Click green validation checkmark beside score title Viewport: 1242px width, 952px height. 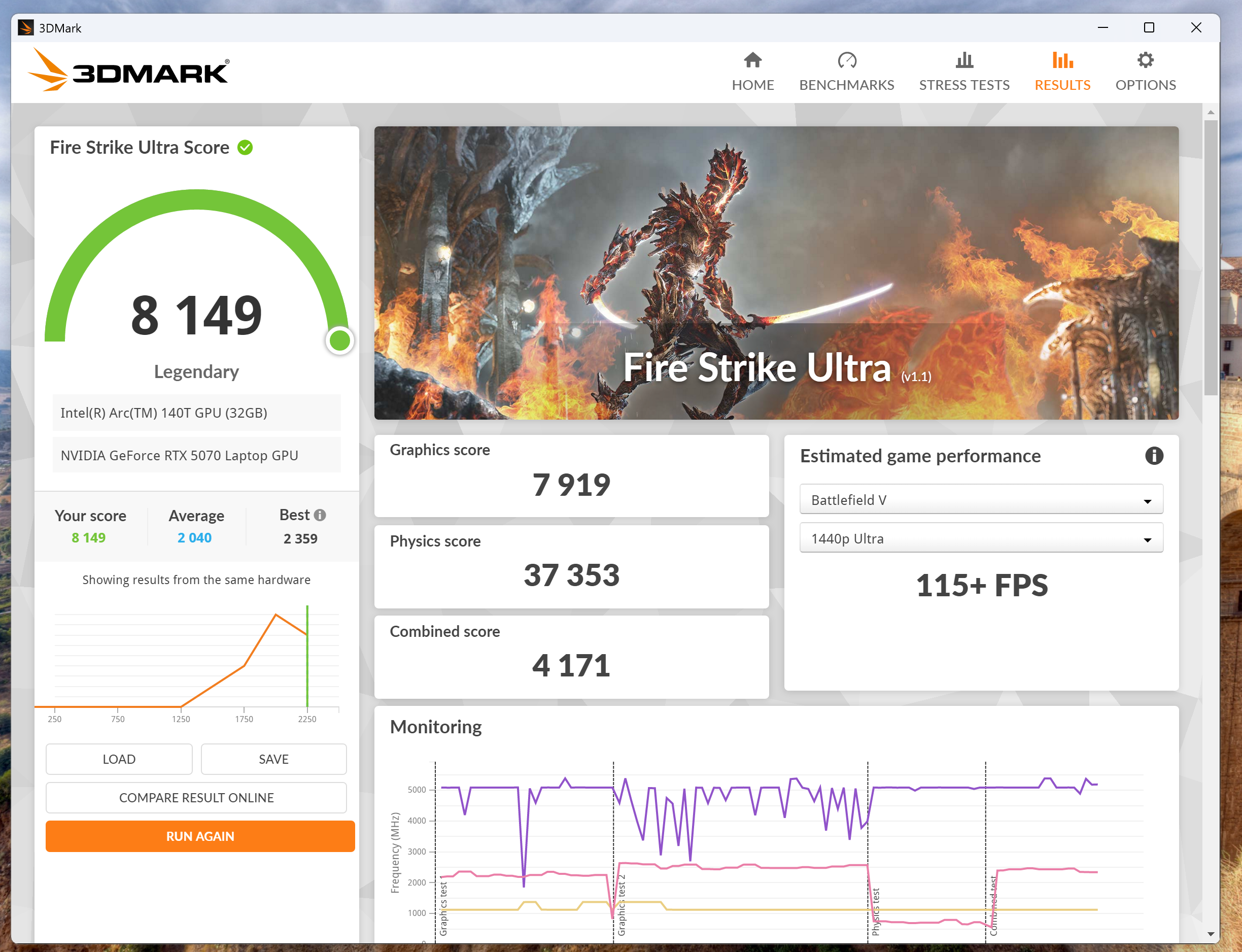coord(245,148)
